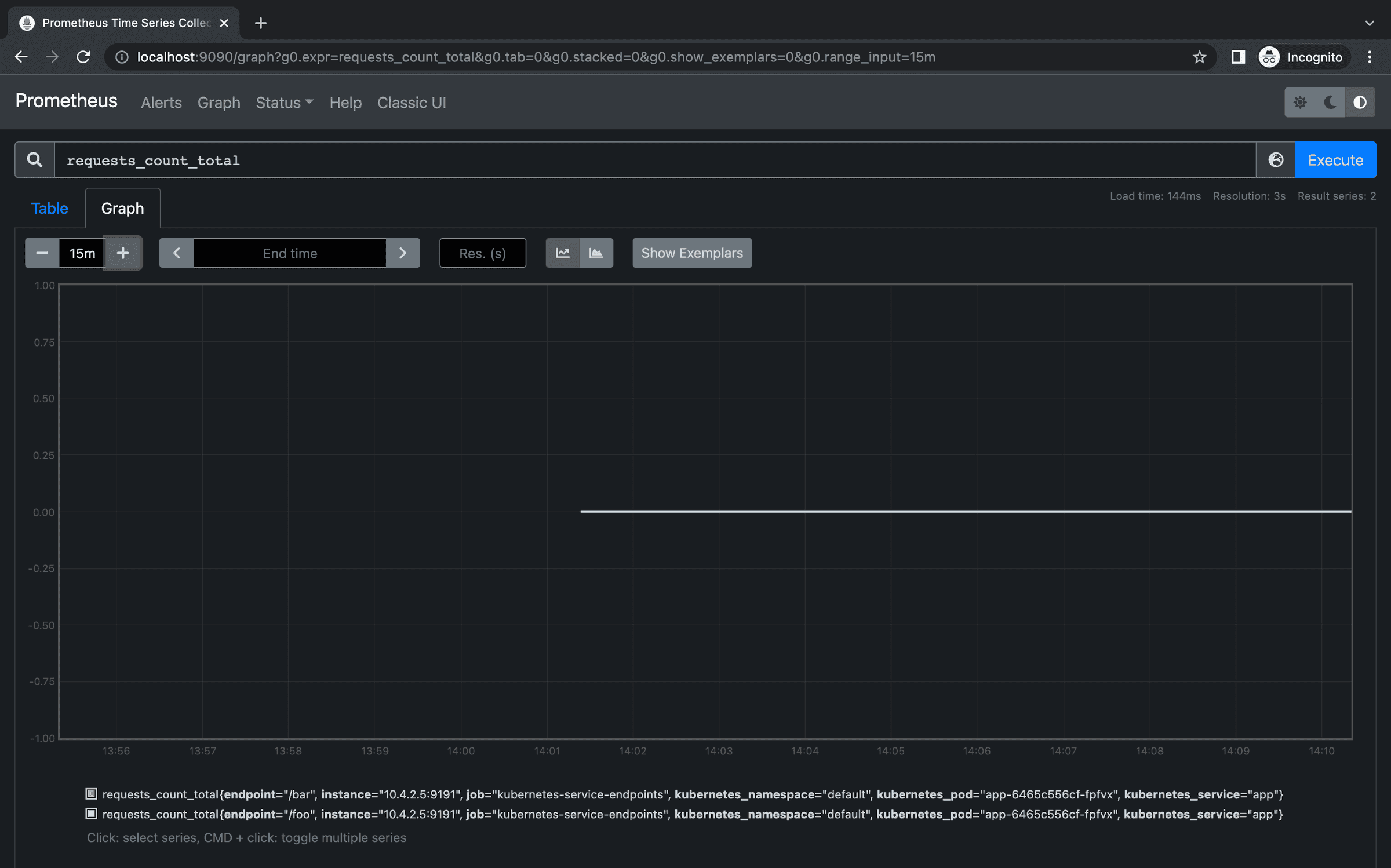This screenshot has height=868, width=1391.
Task: Toggle the /foo series legend checkbox
Action: point(91,814)
